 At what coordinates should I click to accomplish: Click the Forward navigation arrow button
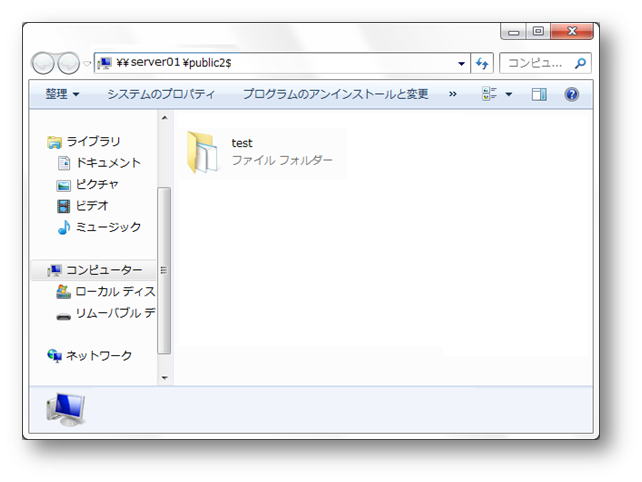[x=68, y=63]
